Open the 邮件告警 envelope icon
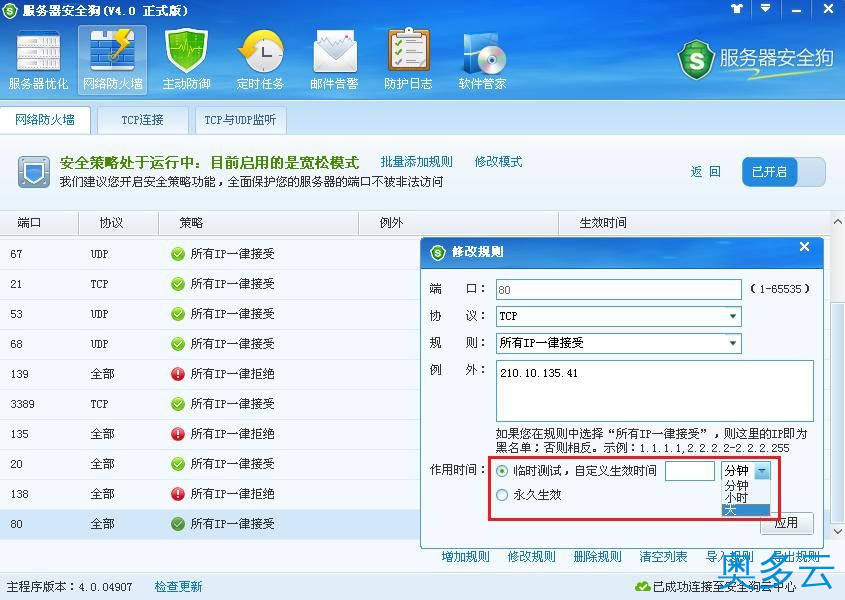This screenshot has height=600, width=845. (334, 60)
